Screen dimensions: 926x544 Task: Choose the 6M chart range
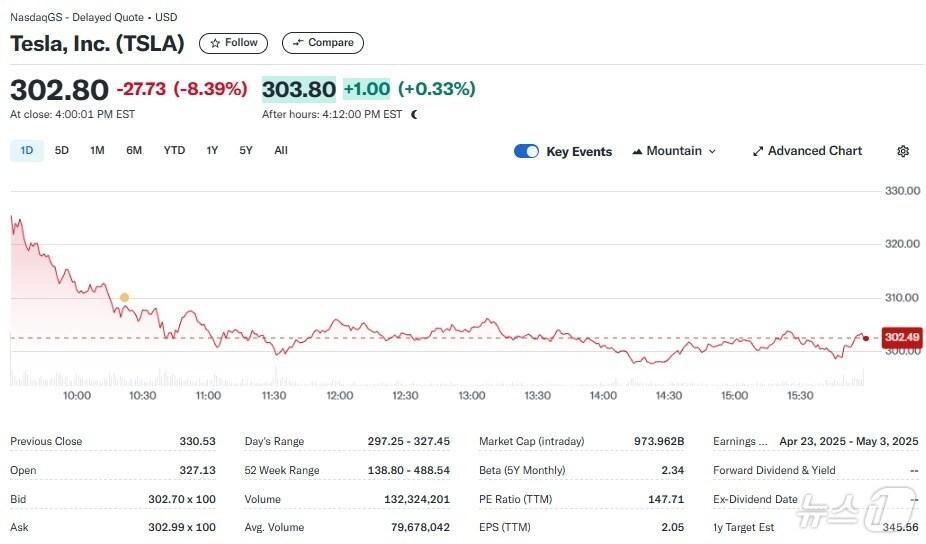click(x=134, y=151)
